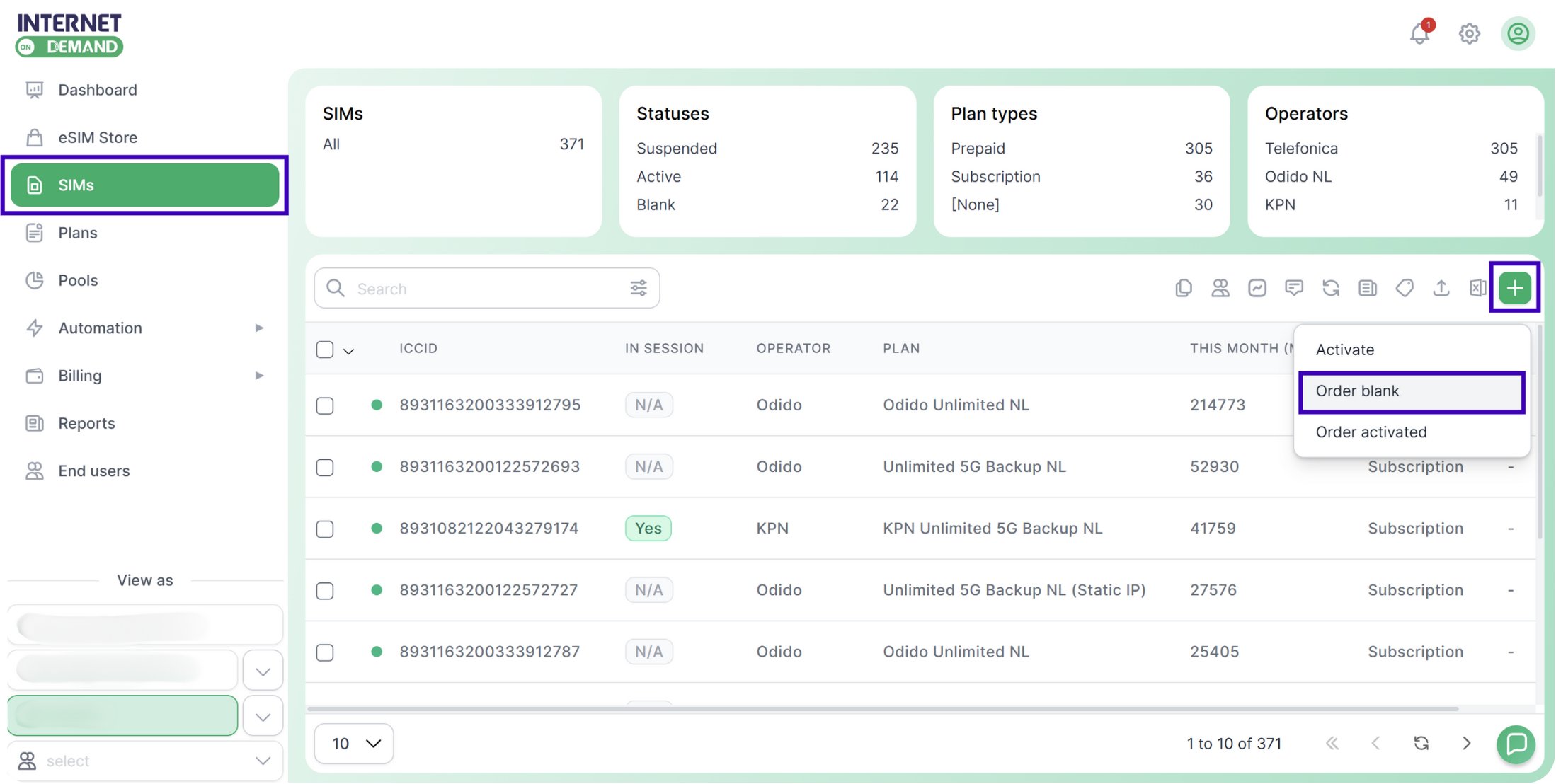The width and height of the screenshot is (1556, 784).
Task: Click the upload arrow toolbar icon
Action: click(1441, 288)
